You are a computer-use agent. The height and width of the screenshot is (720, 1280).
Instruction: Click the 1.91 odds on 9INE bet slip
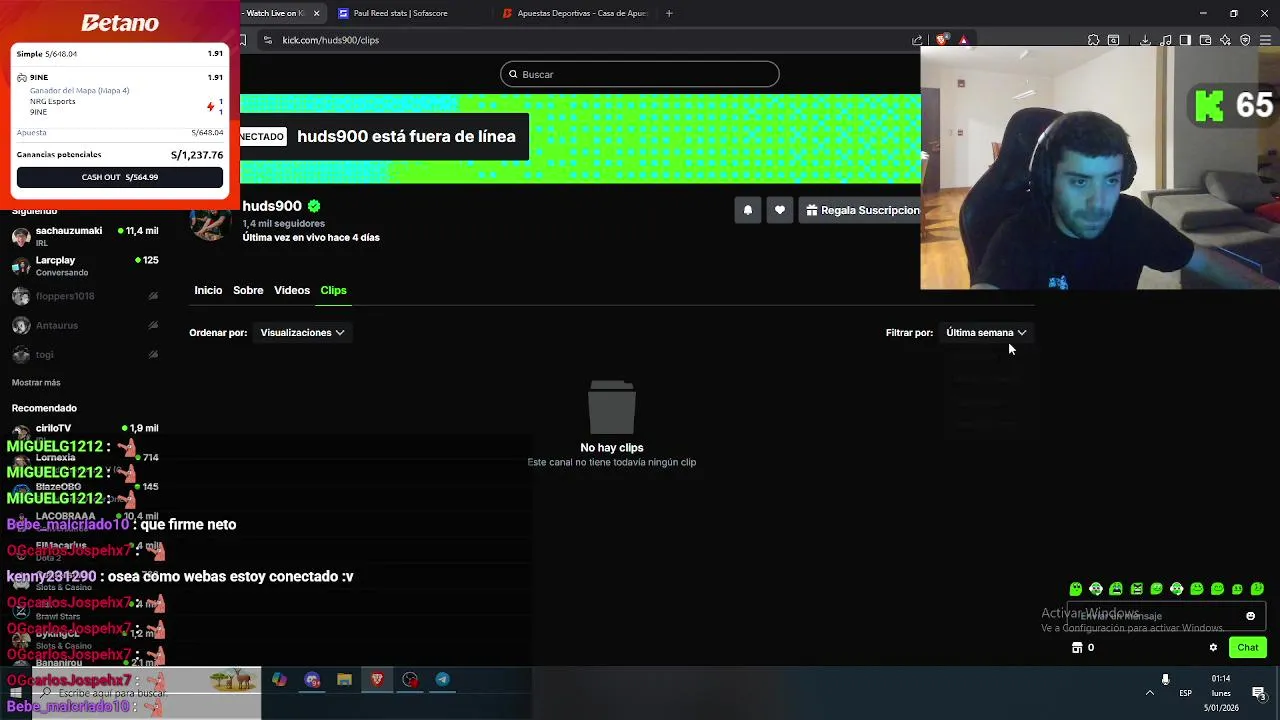pos(215,77)
